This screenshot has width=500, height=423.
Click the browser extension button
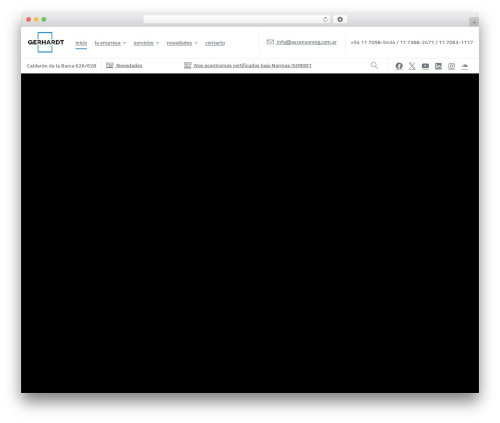(340, 19)
